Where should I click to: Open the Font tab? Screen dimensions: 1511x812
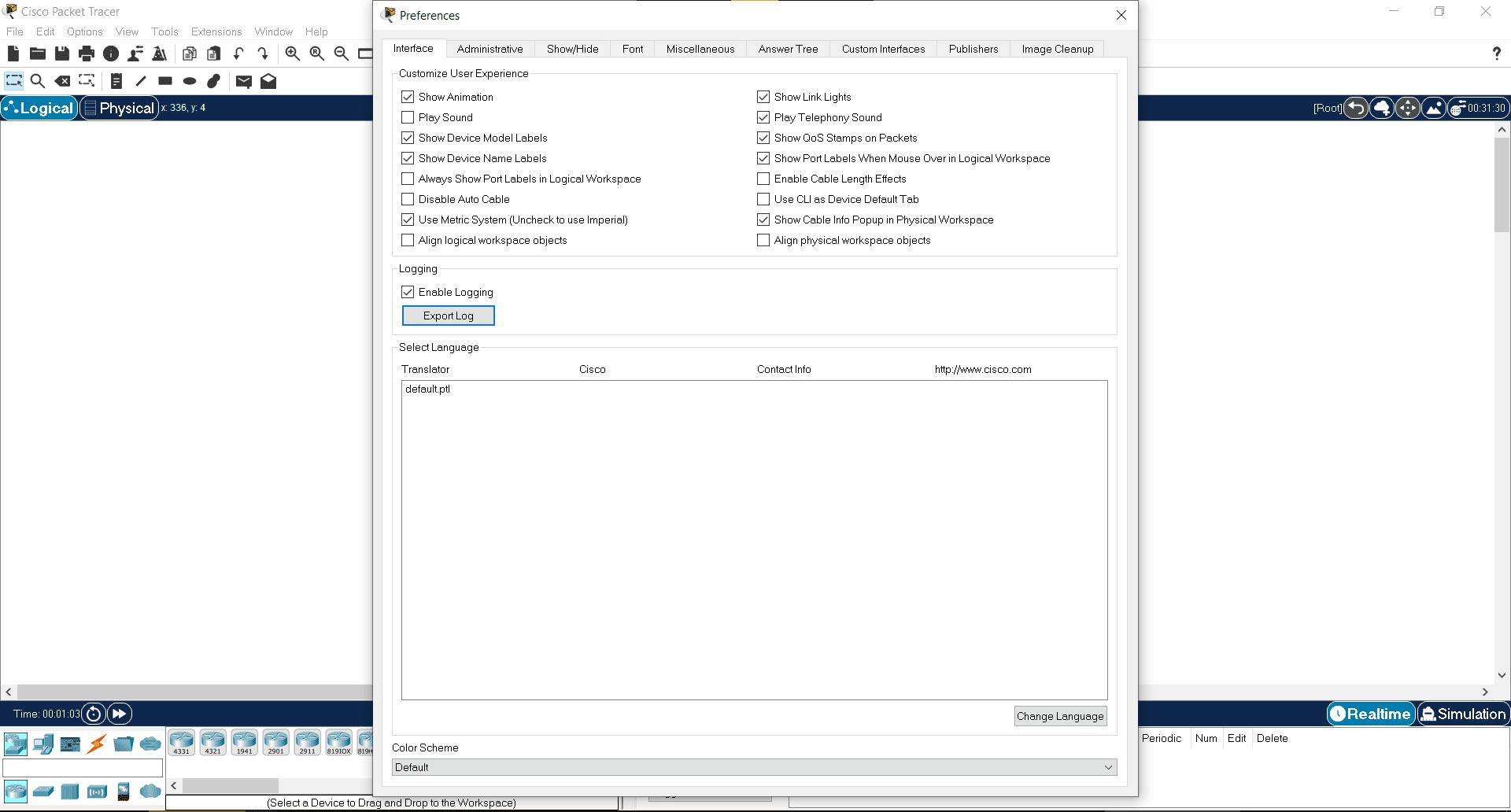tap(632, 49)
